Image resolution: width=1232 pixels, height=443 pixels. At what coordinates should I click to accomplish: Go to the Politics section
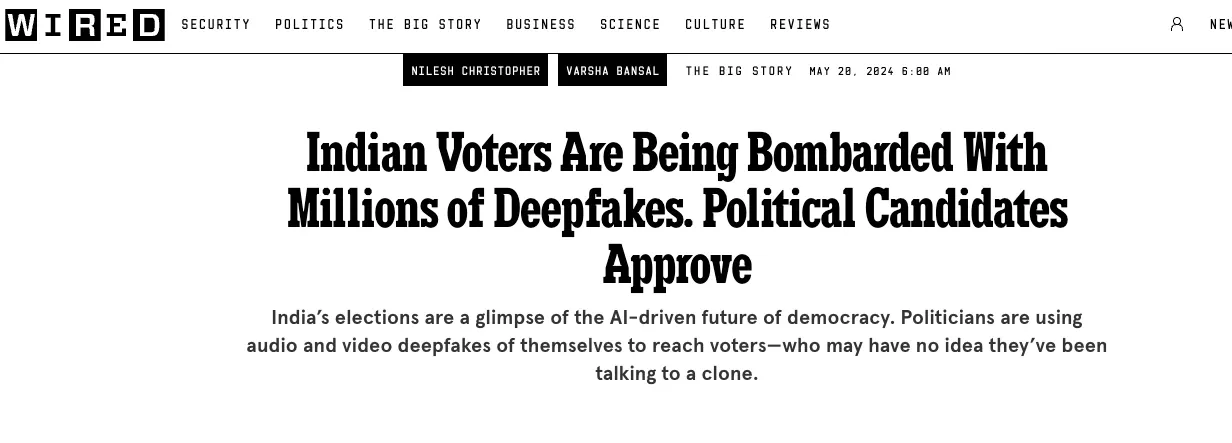310,24
